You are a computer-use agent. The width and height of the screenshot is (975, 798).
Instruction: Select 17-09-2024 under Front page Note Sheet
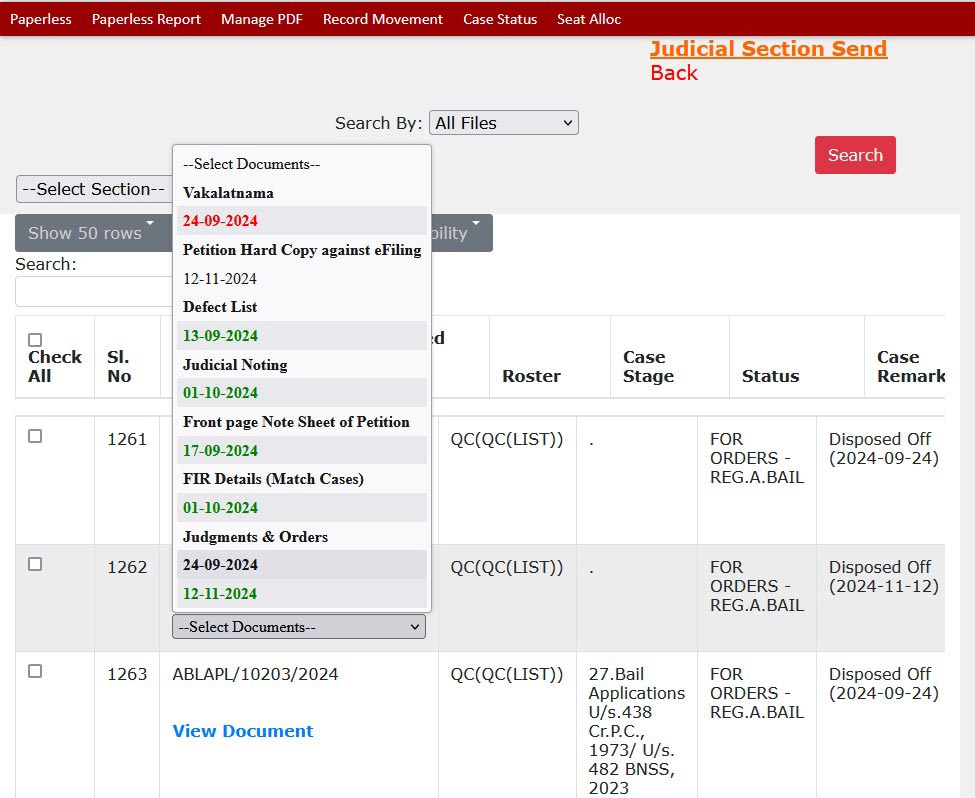coord(220,451)
